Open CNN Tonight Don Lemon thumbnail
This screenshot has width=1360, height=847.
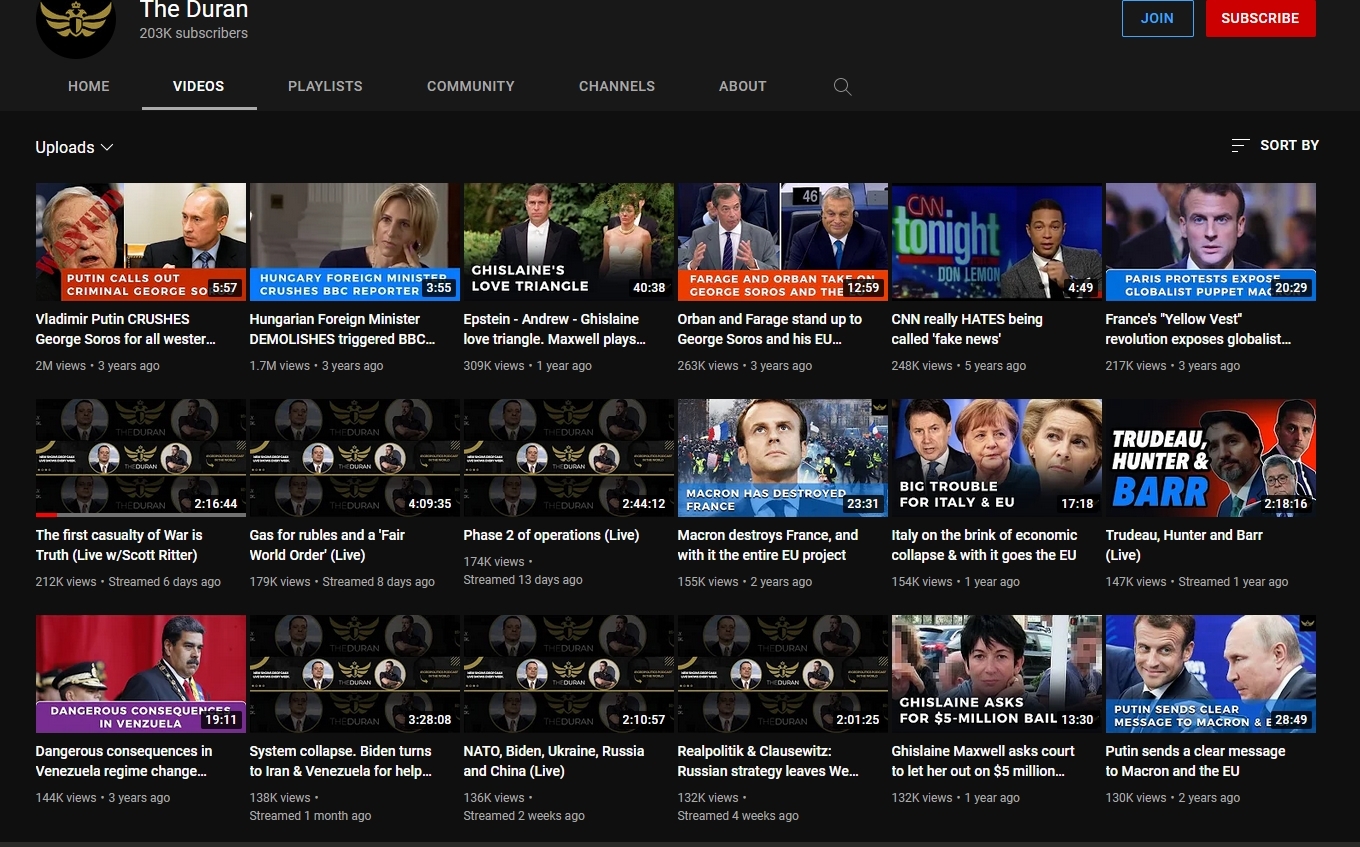(997, 242)
